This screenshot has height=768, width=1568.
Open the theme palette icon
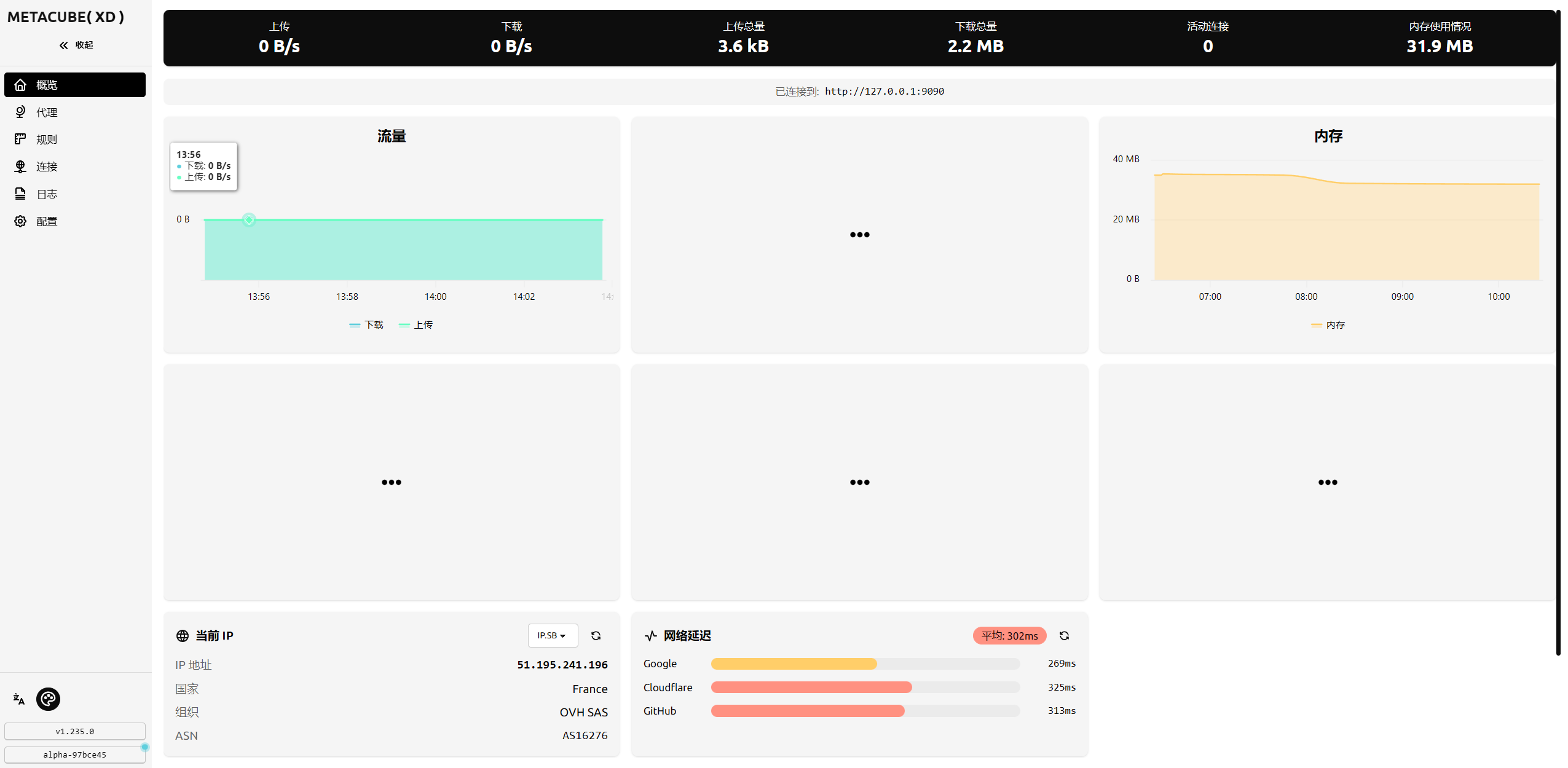[48, 699]
